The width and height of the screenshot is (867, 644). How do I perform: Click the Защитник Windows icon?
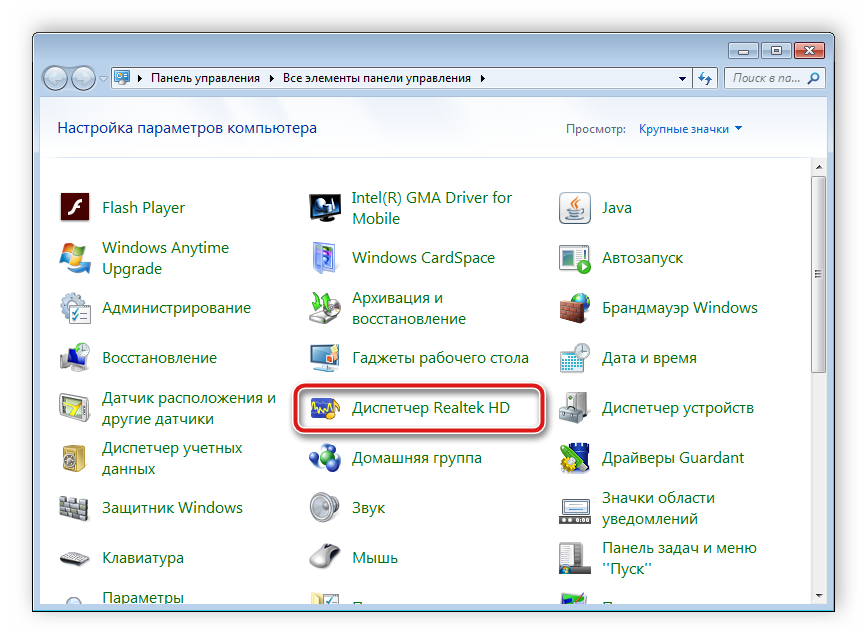pyautogui.click(x=76, y=508)
